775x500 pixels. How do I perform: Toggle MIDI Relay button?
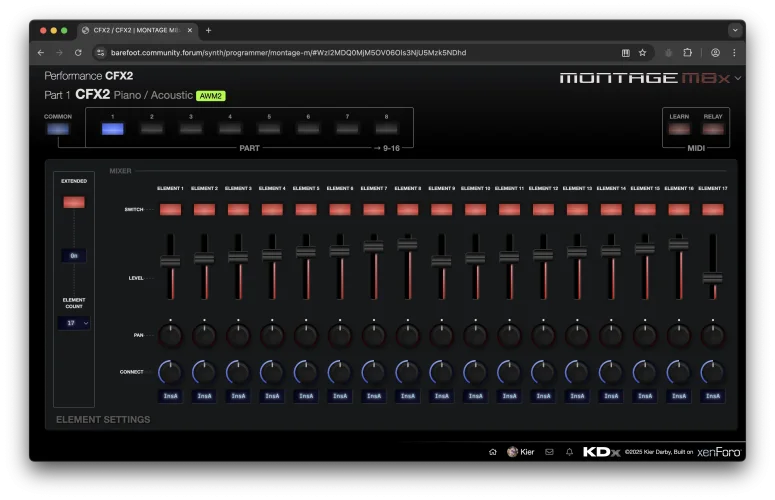pos(713,129)
